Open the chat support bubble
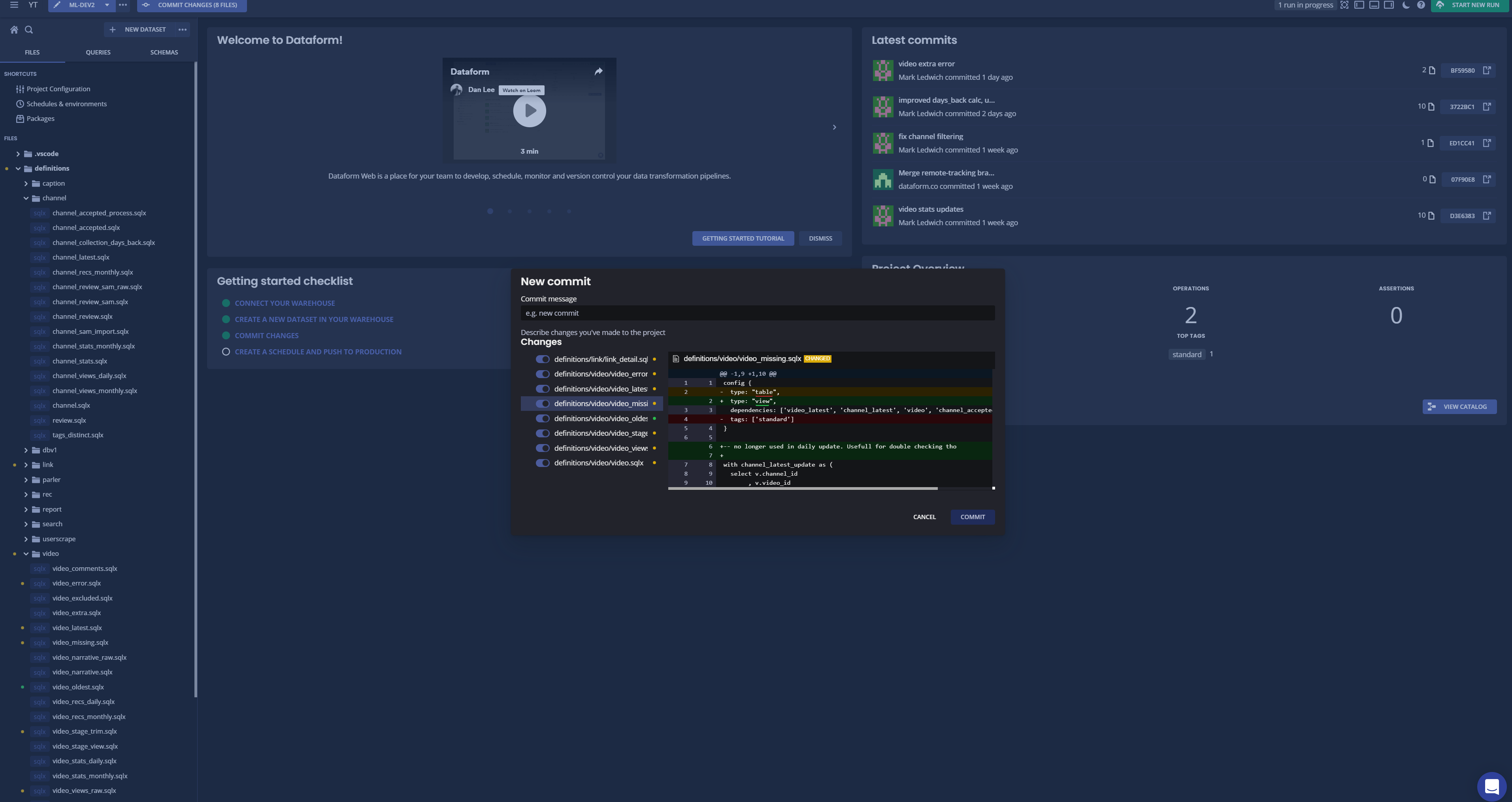Image resolution: width=1512 pixels, height=802 pixels. click(1491, 786)
